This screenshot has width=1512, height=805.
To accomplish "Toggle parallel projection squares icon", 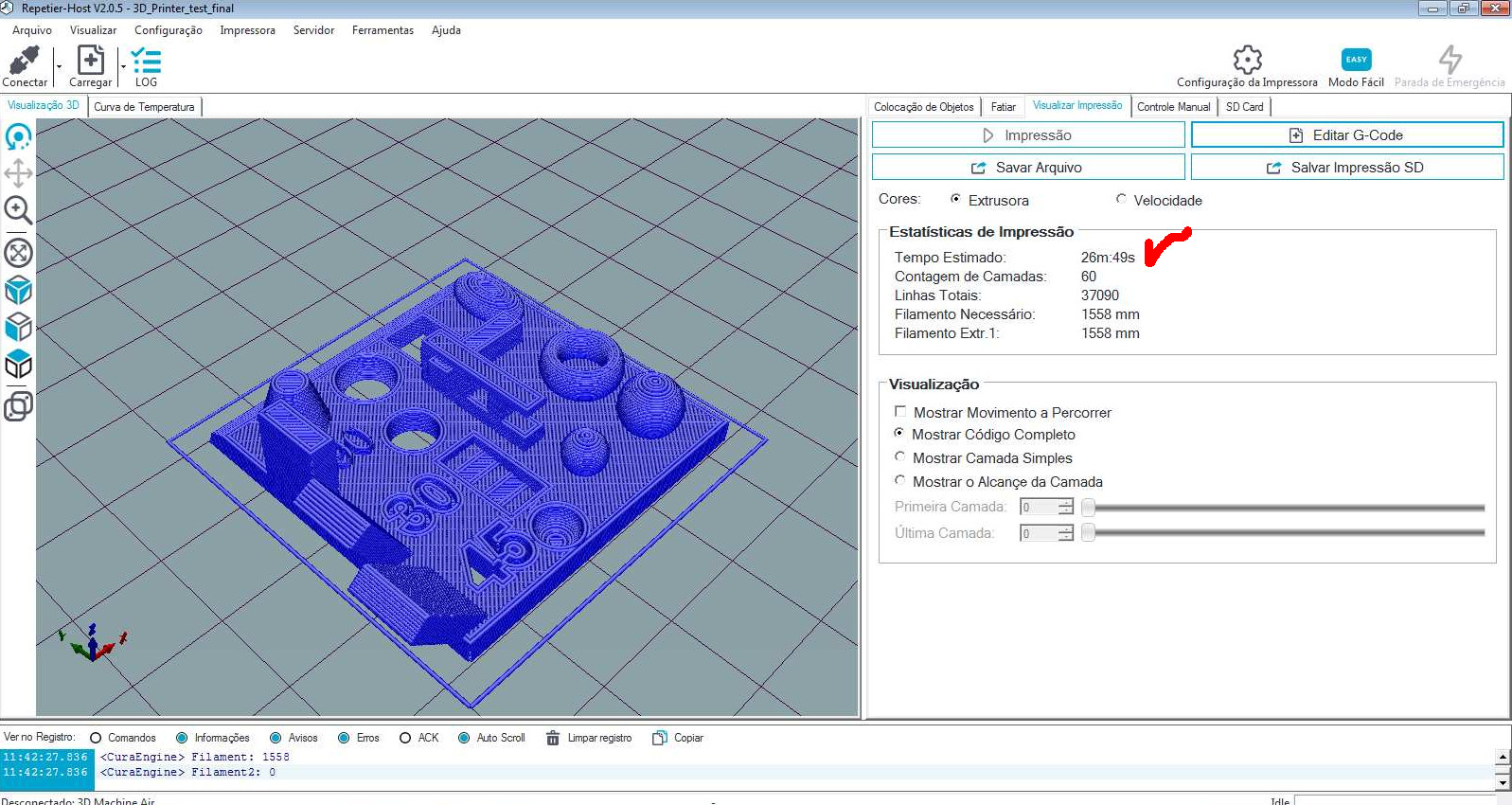I will click(x=18, y=406).
